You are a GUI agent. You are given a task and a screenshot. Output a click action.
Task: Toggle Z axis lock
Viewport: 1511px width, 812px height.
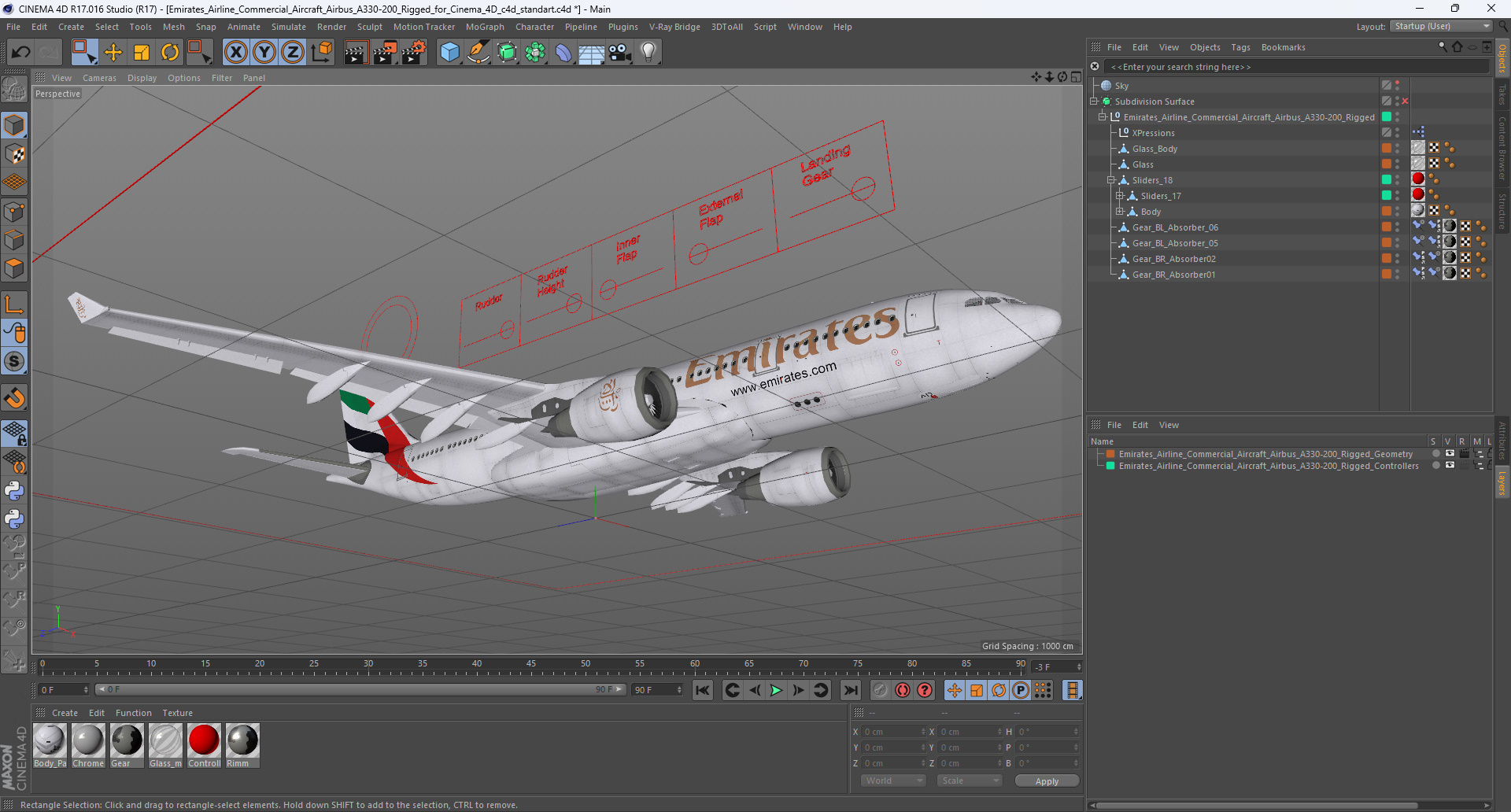[293, 53]
